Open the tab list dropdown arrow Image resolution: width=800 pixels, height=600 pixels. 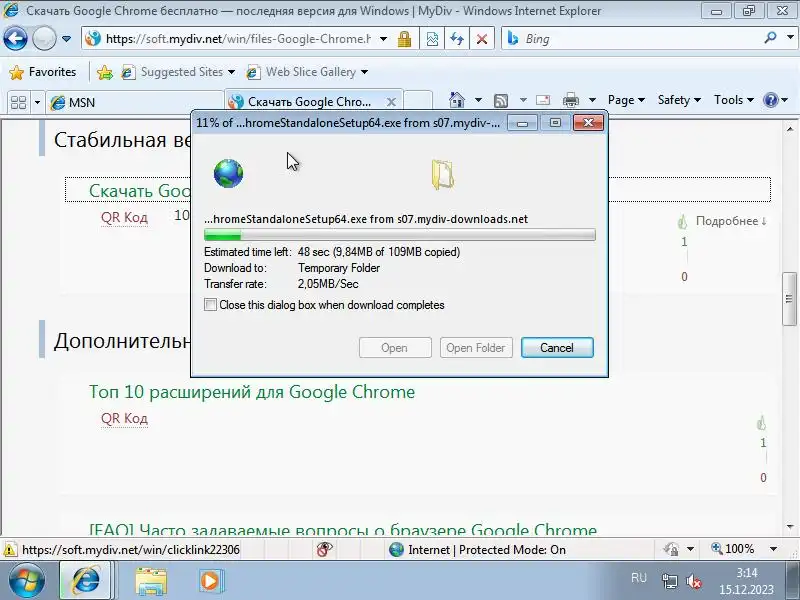(x=37, y=102)
